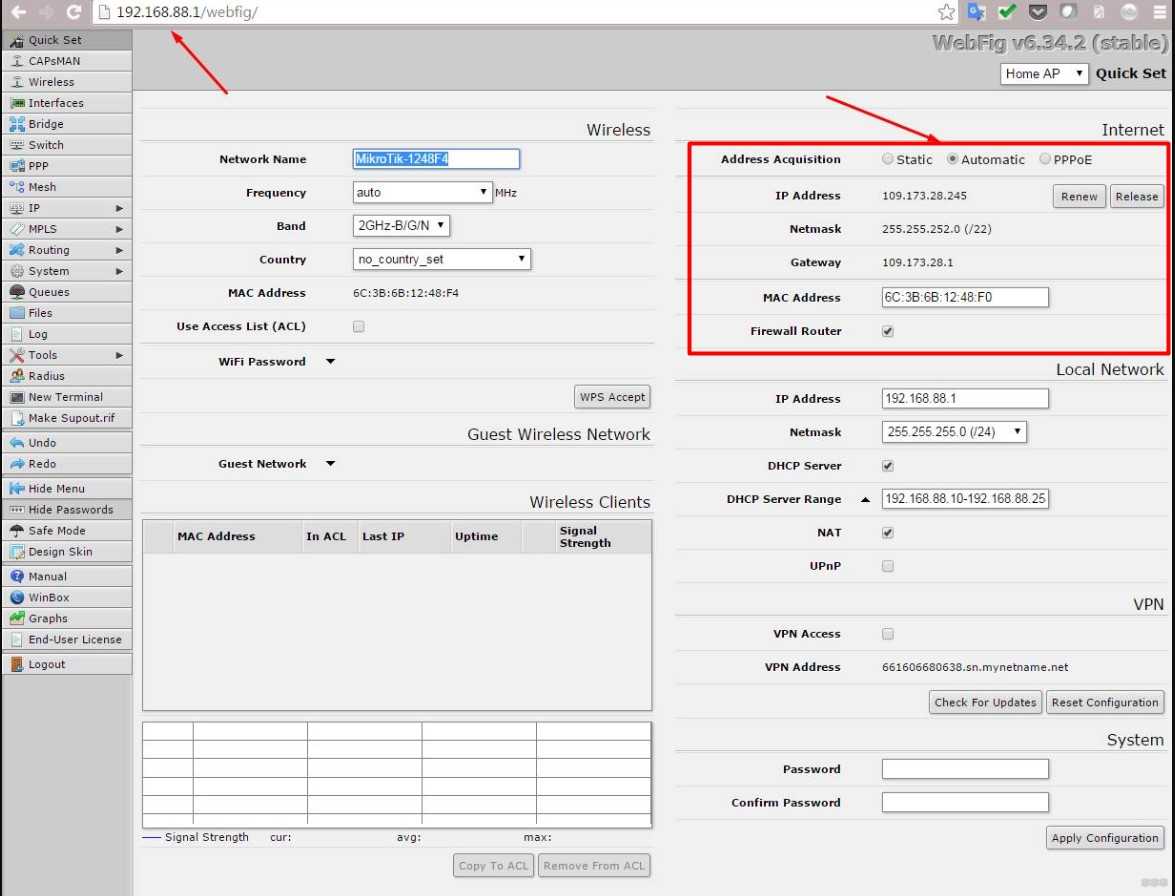The width and height of the screenshot is (1175, 896).
Task: Open the Band dropdown
Action: [402, 226]
